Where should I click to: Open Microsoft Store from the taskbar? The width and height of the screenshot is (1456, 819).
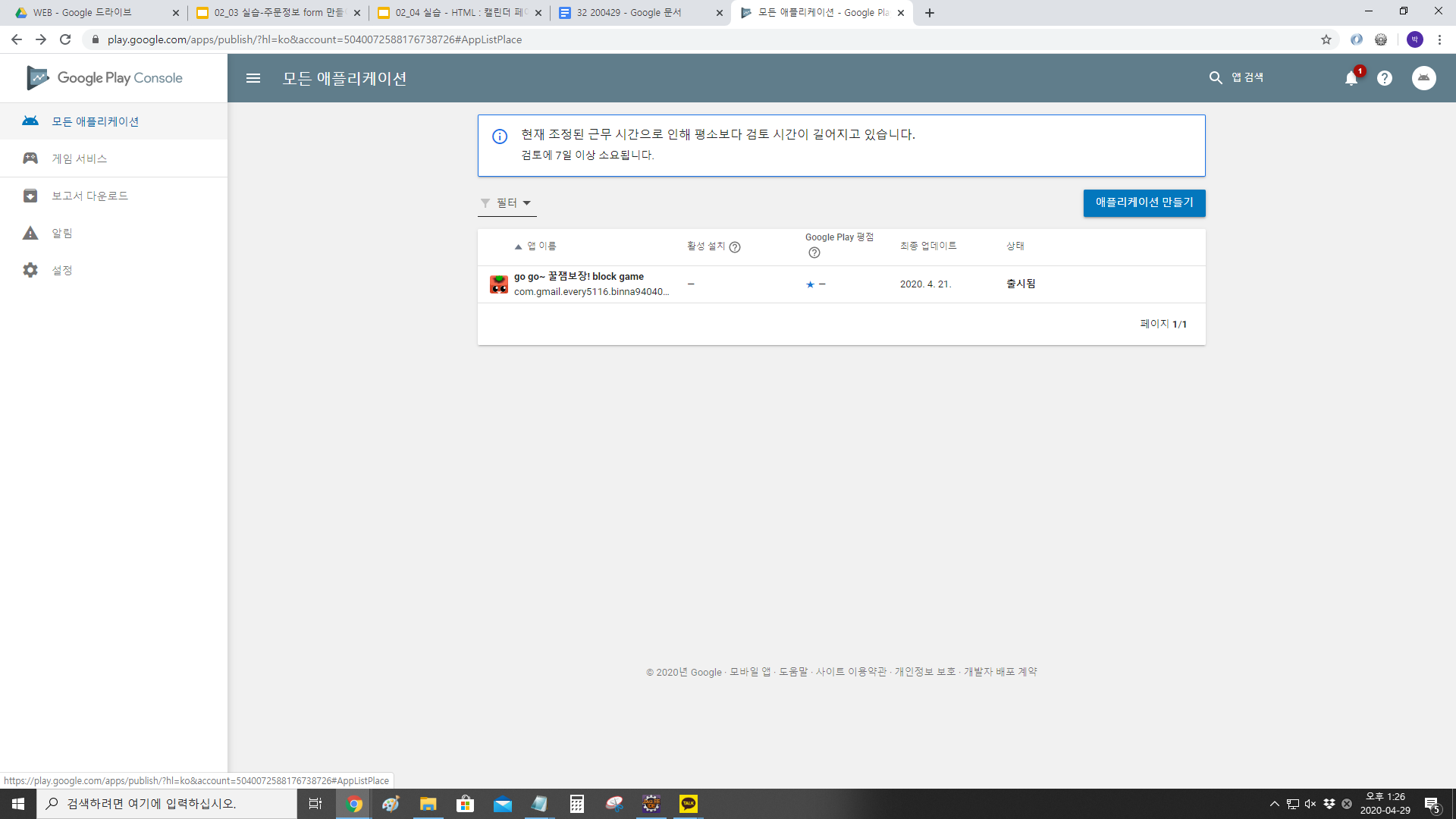466,804
